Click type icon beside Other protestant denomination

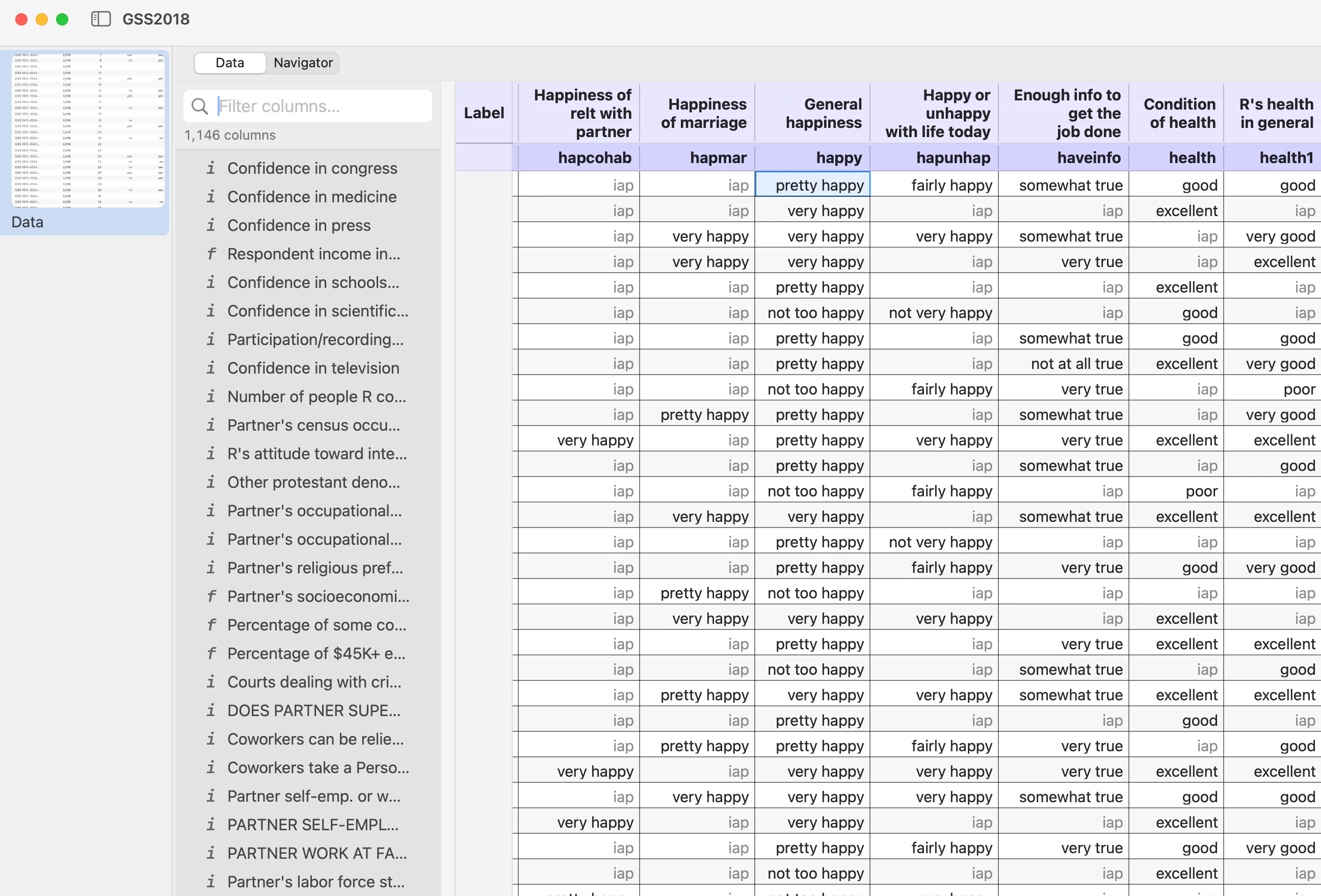click(x=211, y=482)
